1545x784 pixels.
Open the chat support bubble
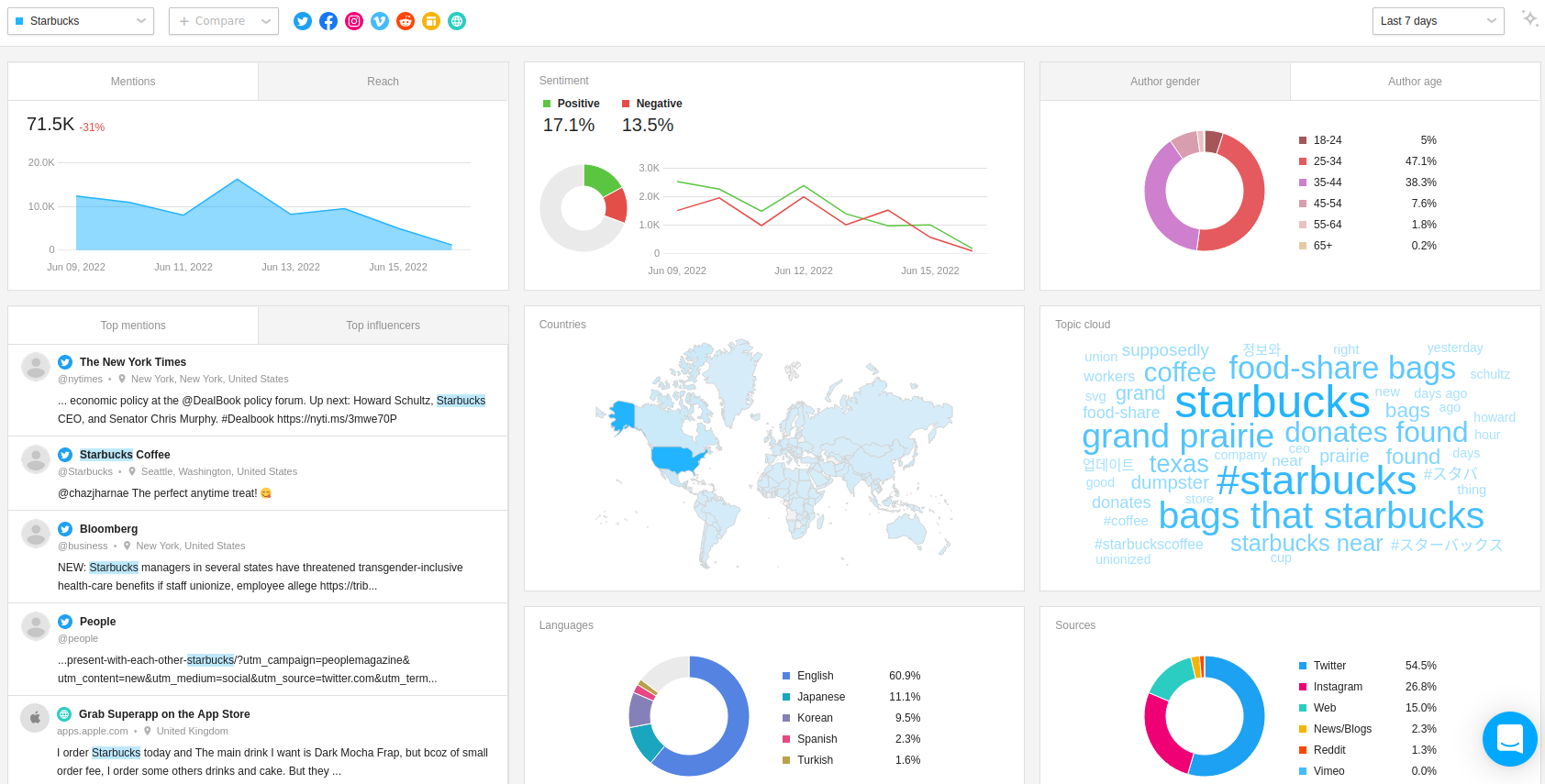point(1510,739)
